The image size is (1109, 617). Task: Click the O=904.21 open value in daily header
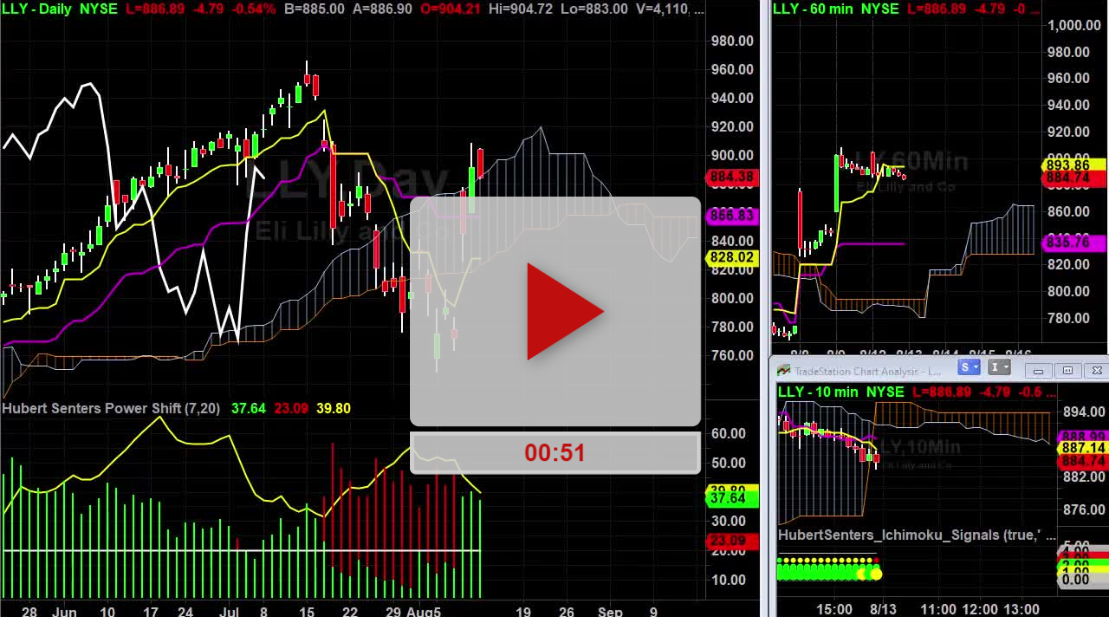pos(450,9)
